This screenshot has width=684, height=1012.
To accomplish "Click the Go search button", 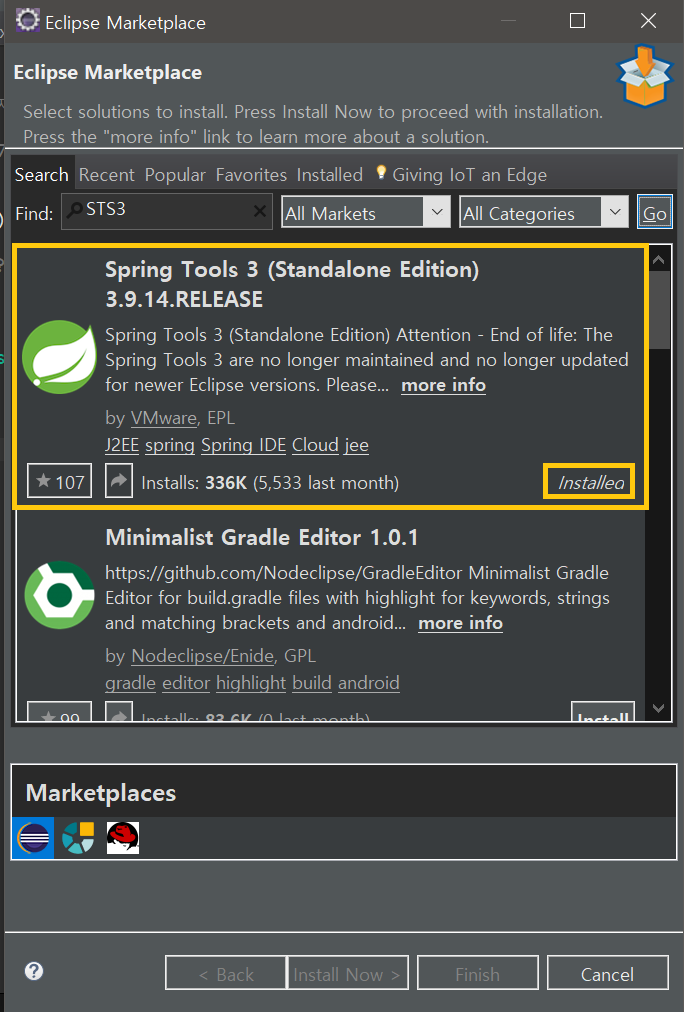I will (x=654, y=212).
